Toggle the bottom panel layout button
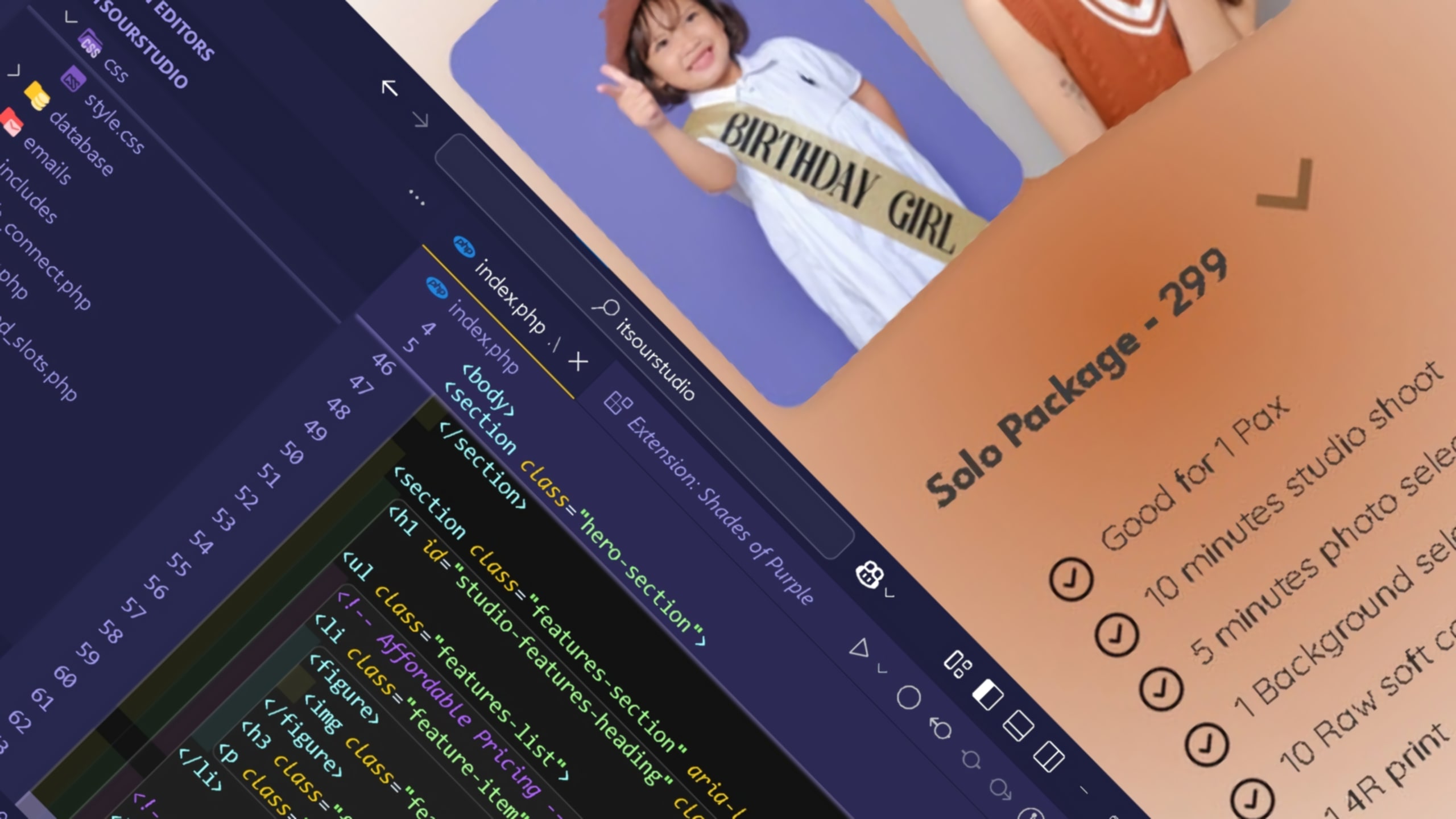The width and height of the screenshot is (1456, 819). point(1017,726)
